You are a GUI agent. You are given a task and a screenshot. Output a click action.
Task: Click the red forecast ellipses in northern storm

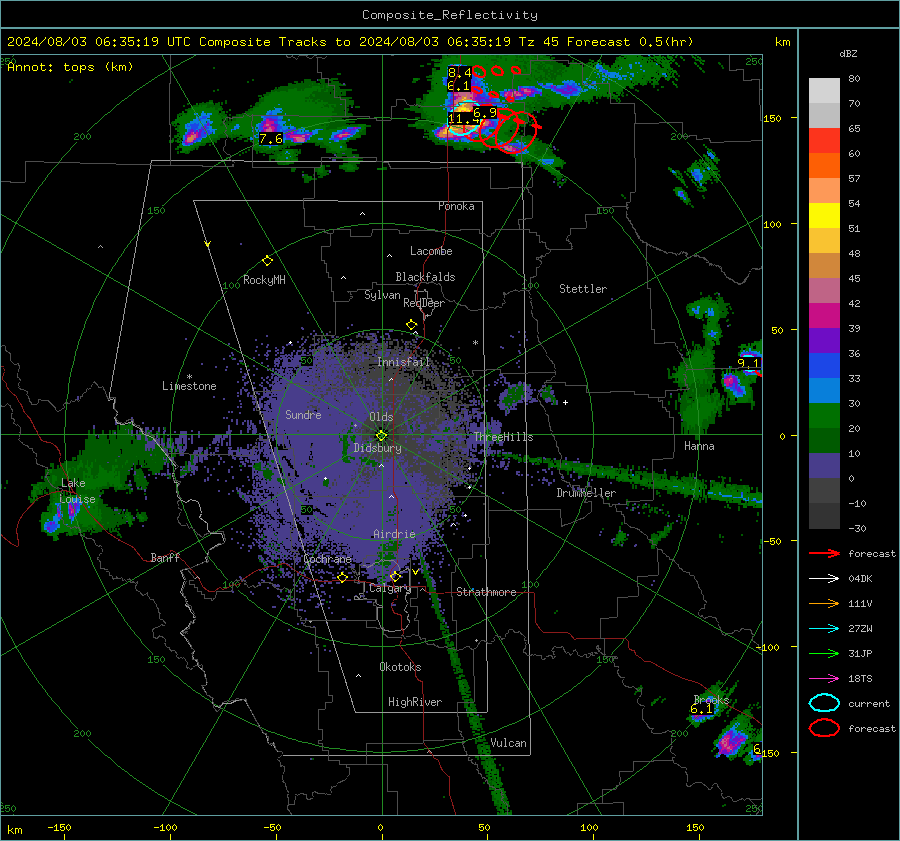[x=506, y=130]
